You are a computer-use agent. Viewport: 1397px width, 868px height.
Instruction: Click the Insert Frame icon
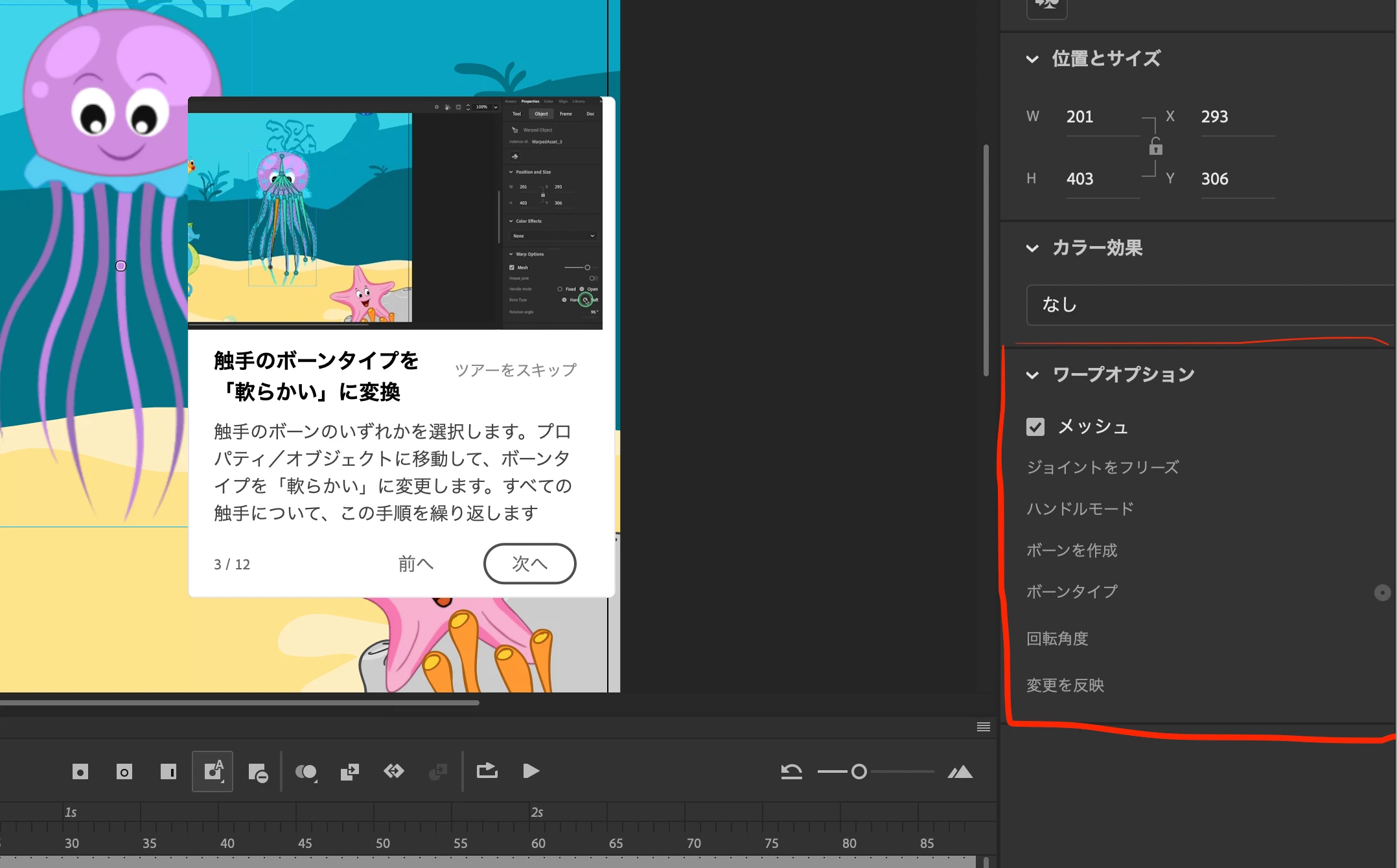tap(168, 771)
